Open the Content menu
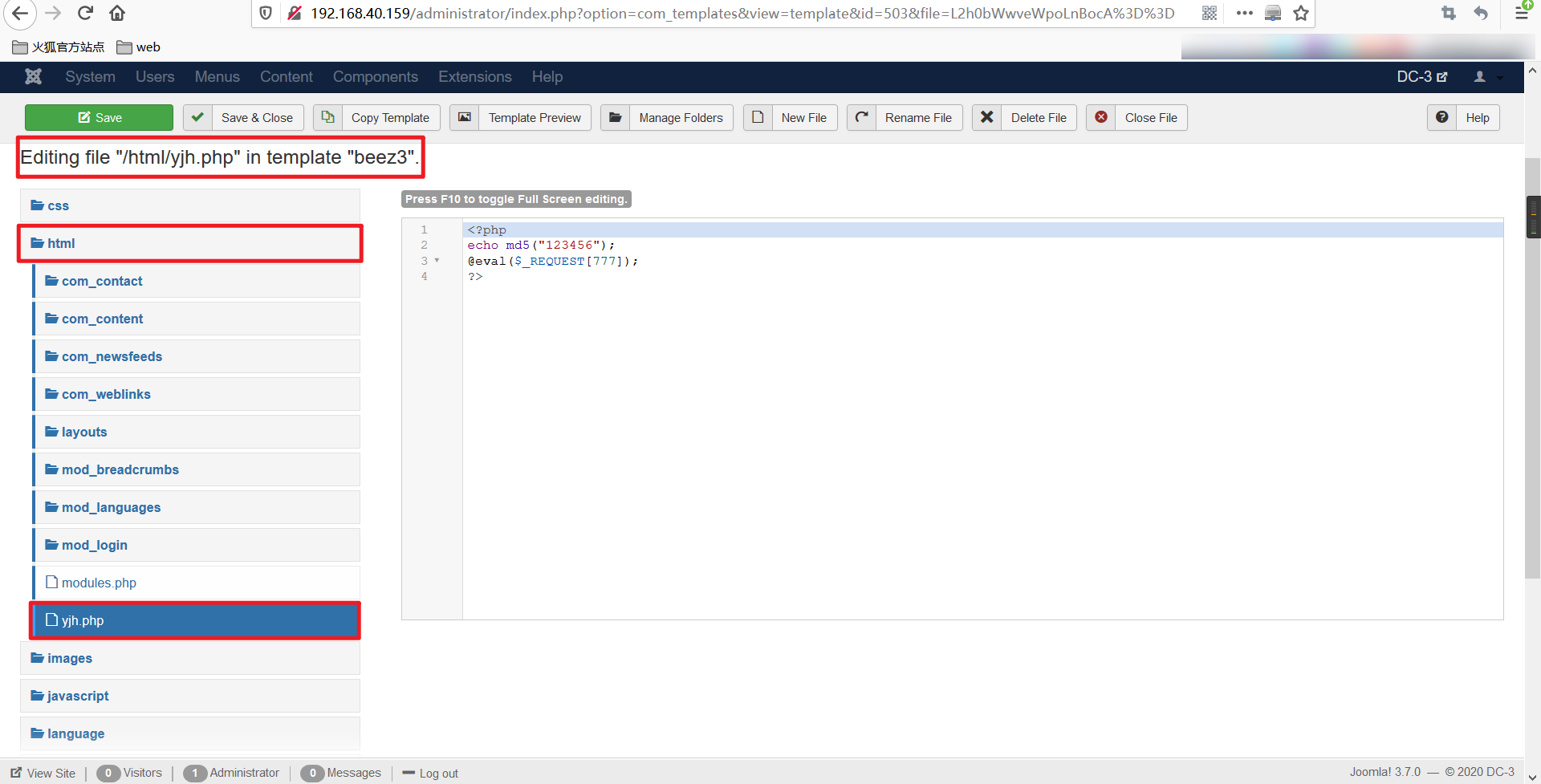The height and width of the screenshot is (784, 1541). [x=286, y=76]
